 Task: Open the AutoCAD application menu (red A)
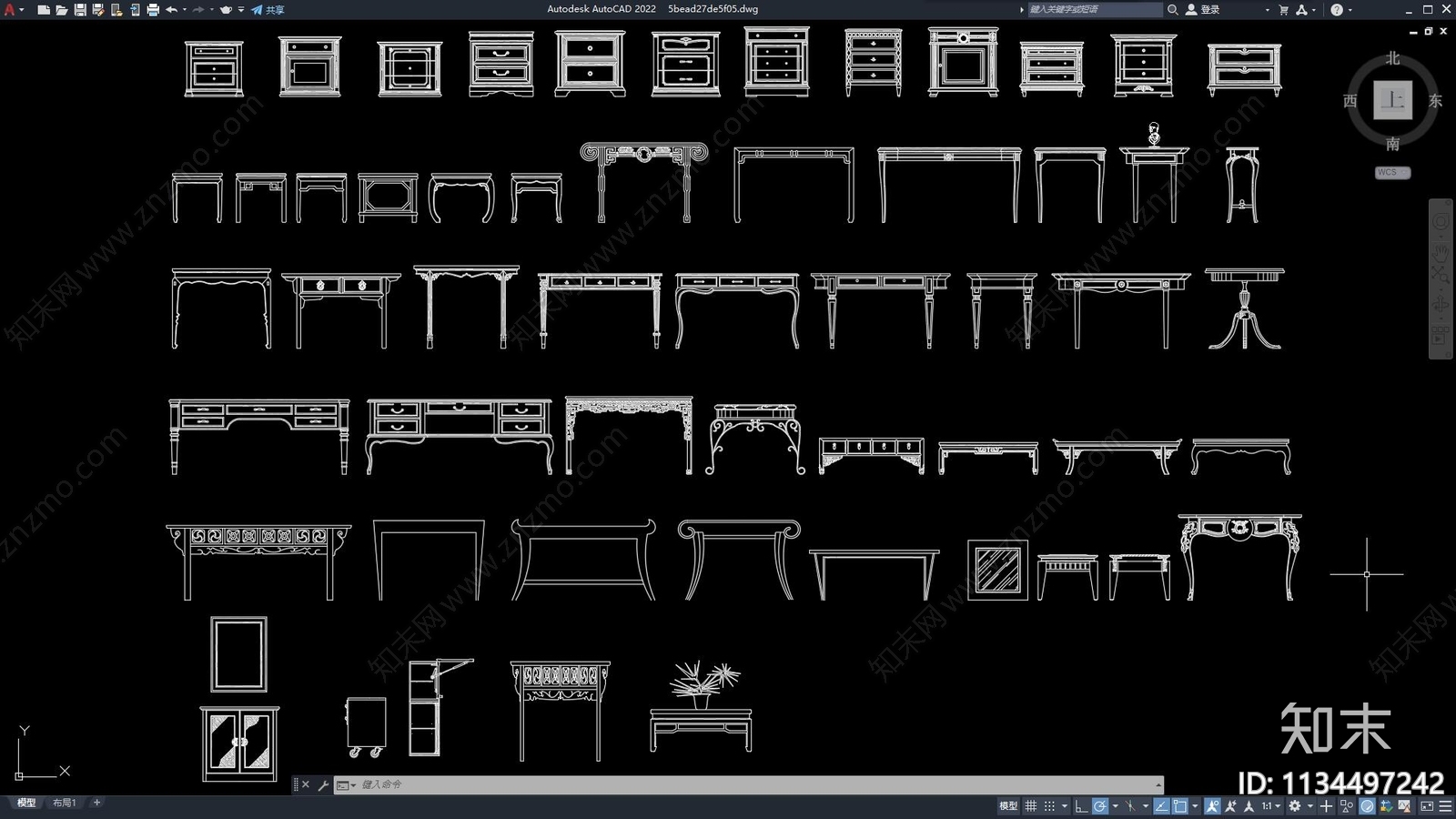click(9, 9)
